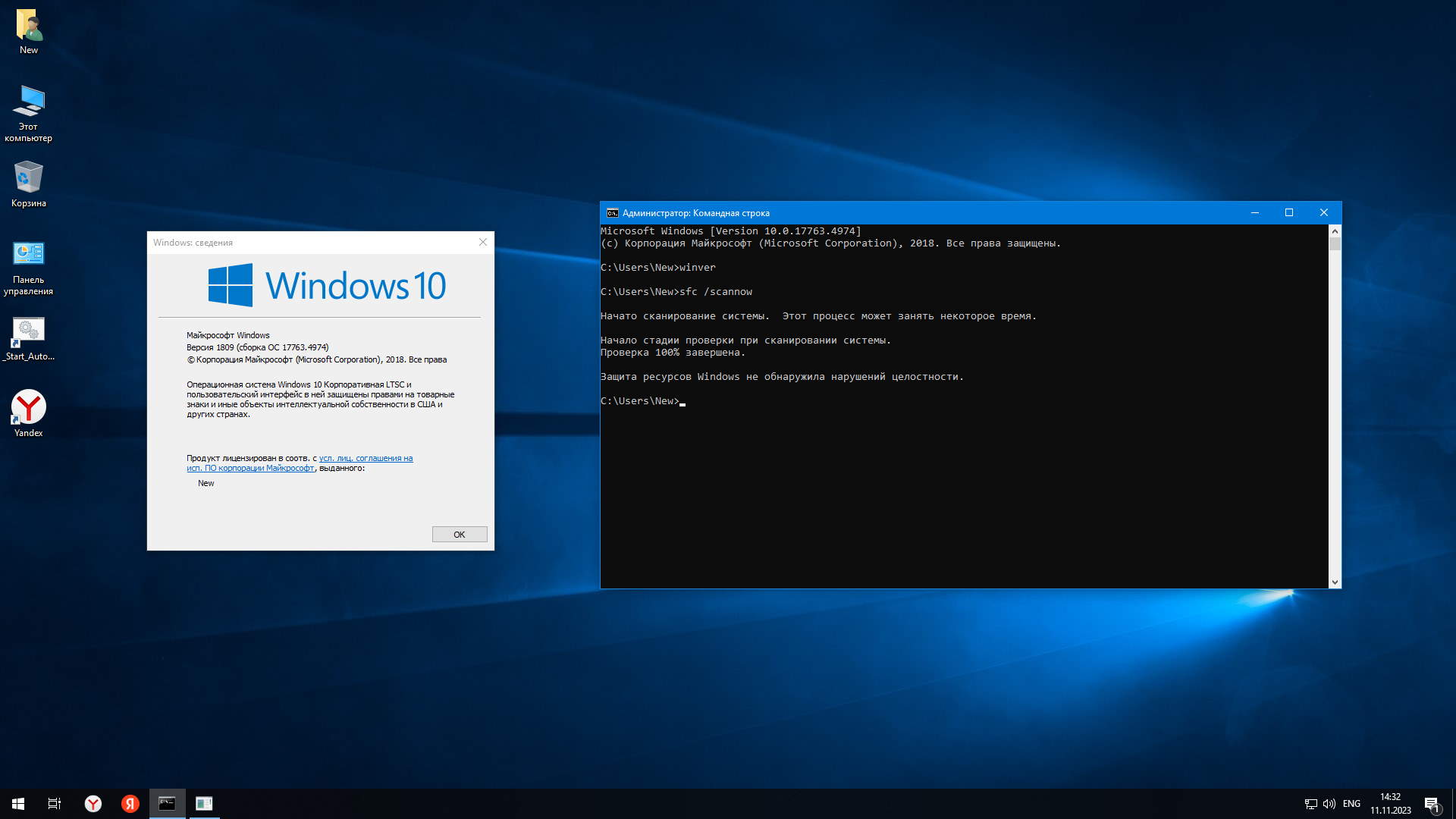The height and width of the screenshot is (819, 1456).
Task: Select the Command Prompt taskbar button
Action: pos(167,804)
